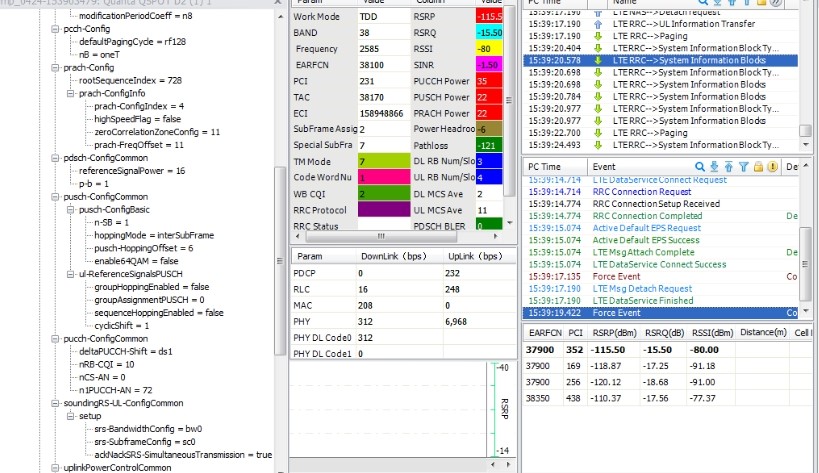Image resolution: width=819 pixels, height=473 pixels.
Task: Click the parameter table horizontal scrollbar thumb
Action: point(381,236)
